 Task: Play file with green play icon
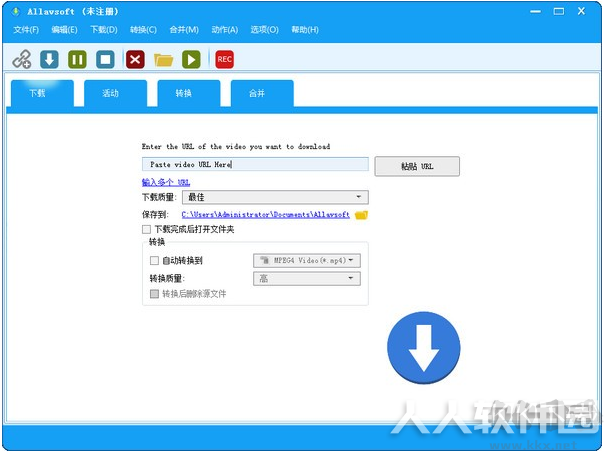(191, 59)
